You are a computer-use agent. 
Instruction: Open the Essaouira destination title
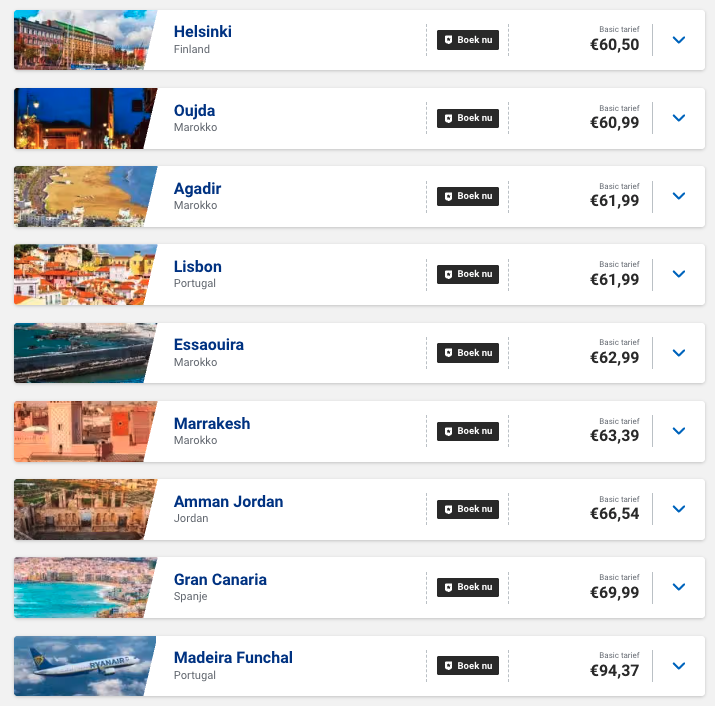pos(208,345)
